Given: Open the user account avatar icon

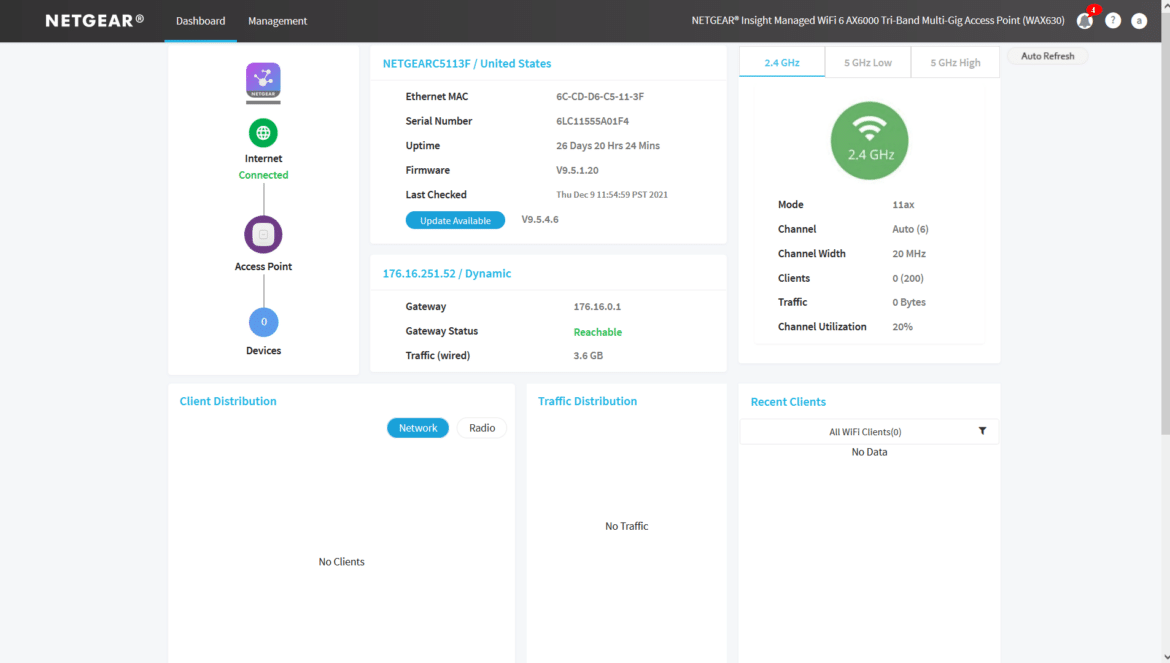Looking at the screenshot, I should click(1139, 21).
